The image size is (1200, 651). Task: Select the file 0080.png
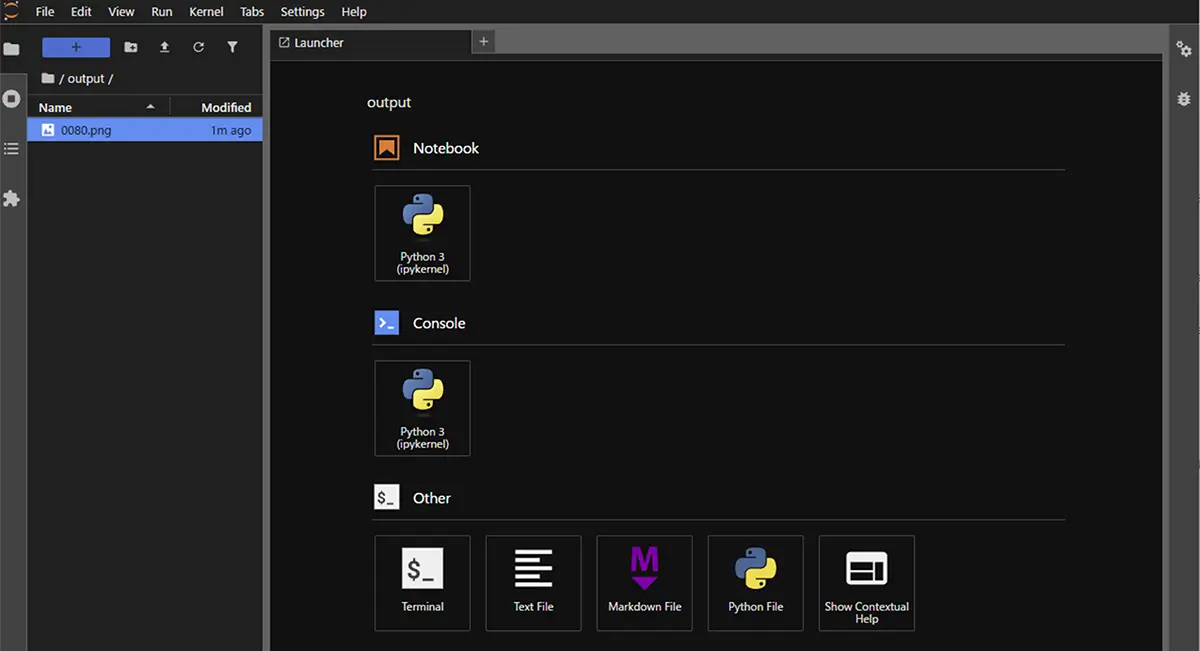[86, 130]
